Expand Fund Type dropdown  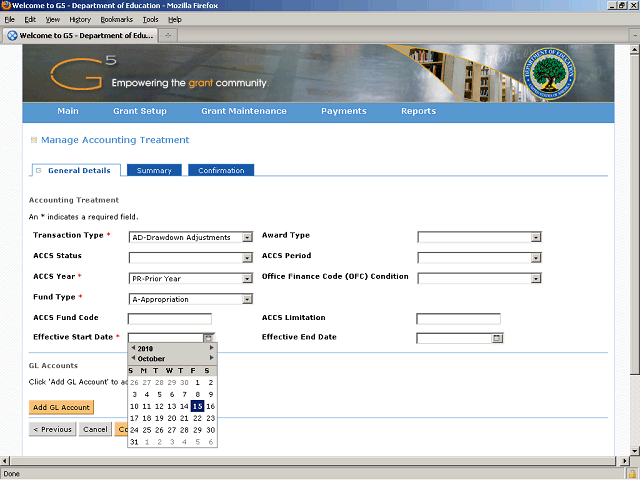247,299
